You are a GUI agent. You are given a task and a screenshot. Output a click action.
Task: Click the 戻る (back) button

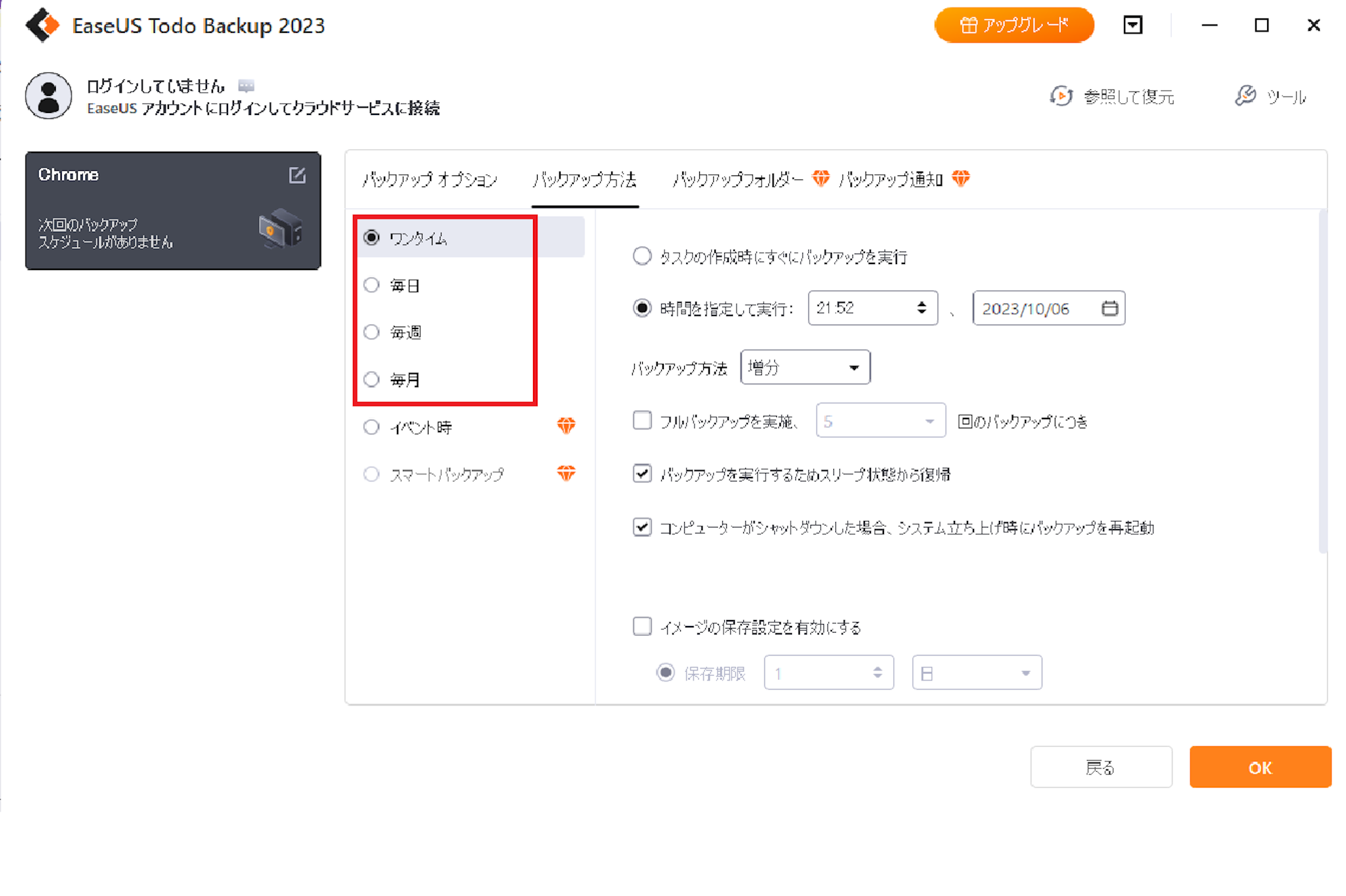click(x=1101, y=767)
